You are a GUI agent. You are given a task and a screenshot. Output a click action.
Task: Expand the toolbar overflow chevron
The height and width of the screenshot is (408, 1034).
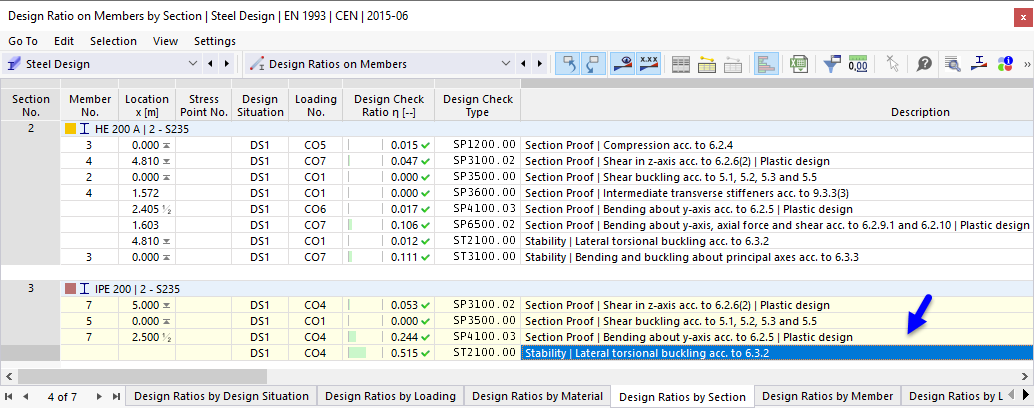click(1026, 64)
